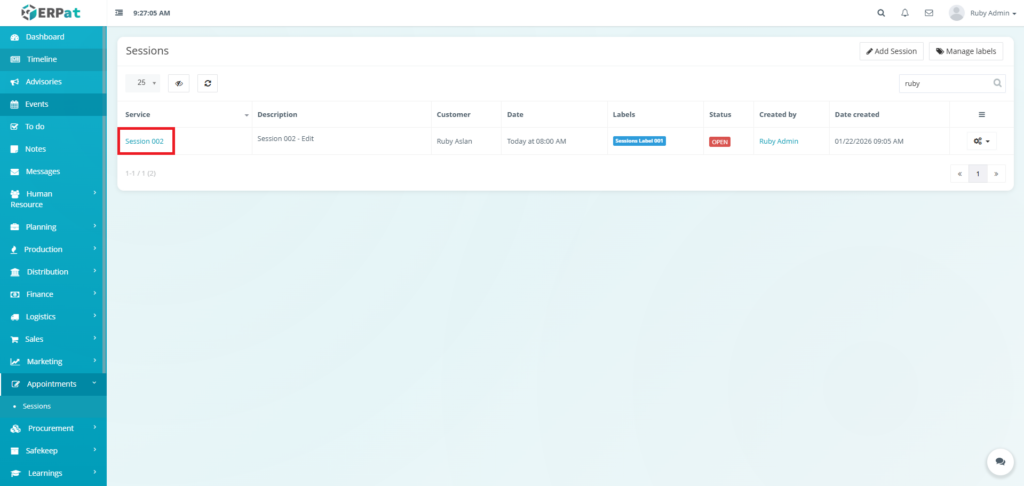Toggle the sidebar hamburger menu icon

point(120,13)
